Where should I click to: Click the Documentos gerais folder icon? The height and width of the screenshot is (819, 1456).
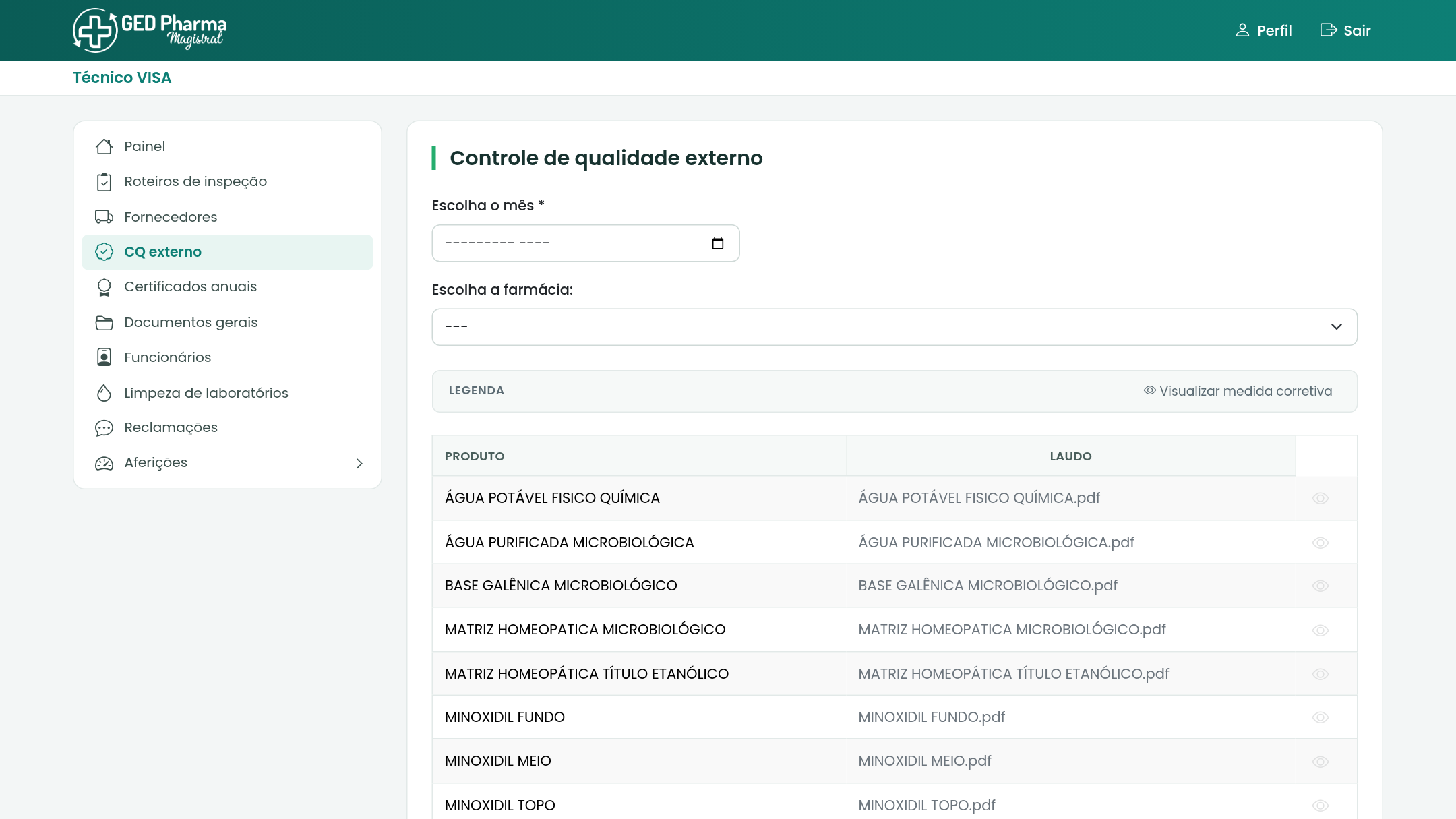[x=104, y=322]
